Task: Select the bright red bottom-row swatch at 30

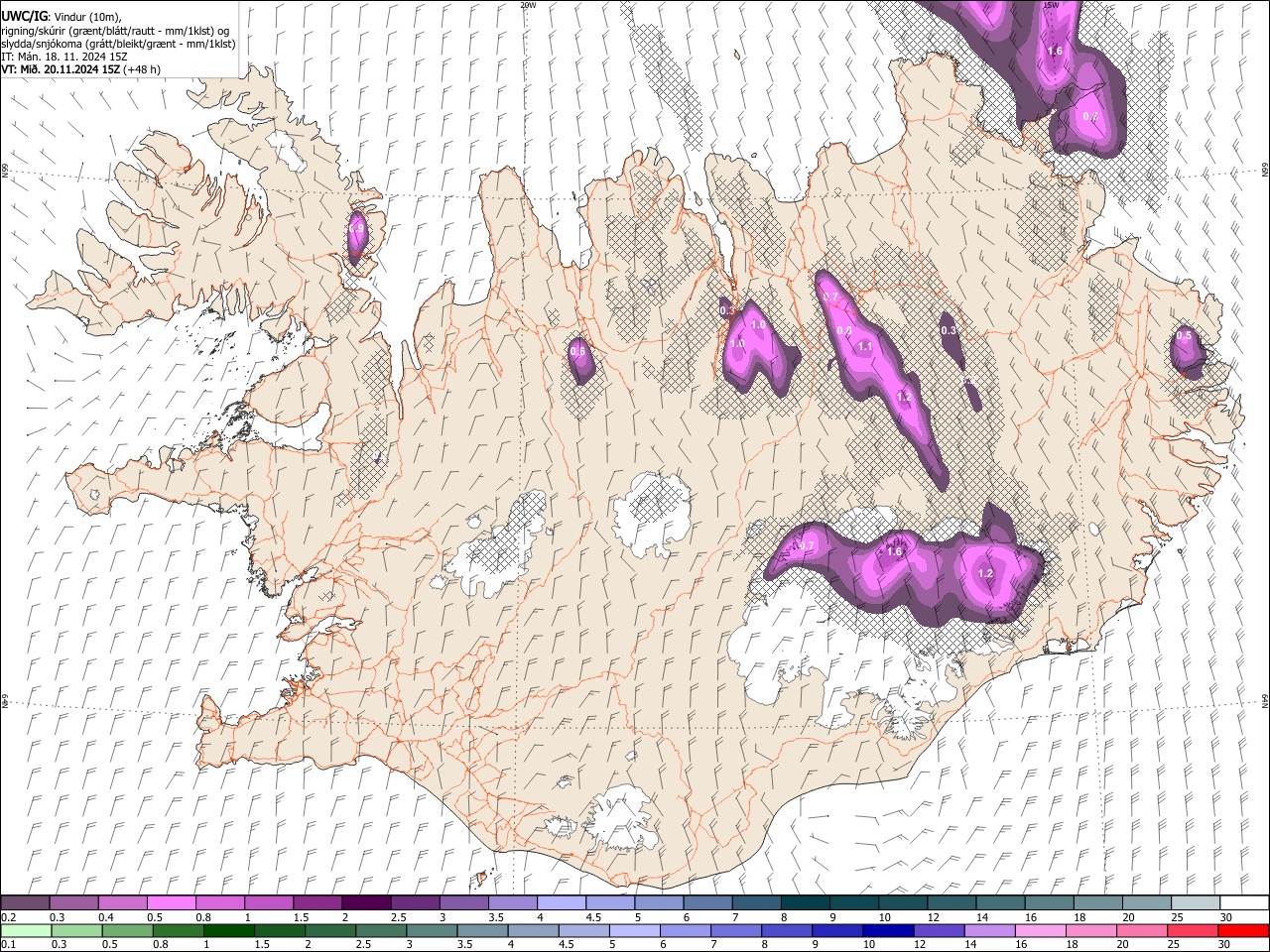Action: pyautogui.click(x=1243, y=930)
